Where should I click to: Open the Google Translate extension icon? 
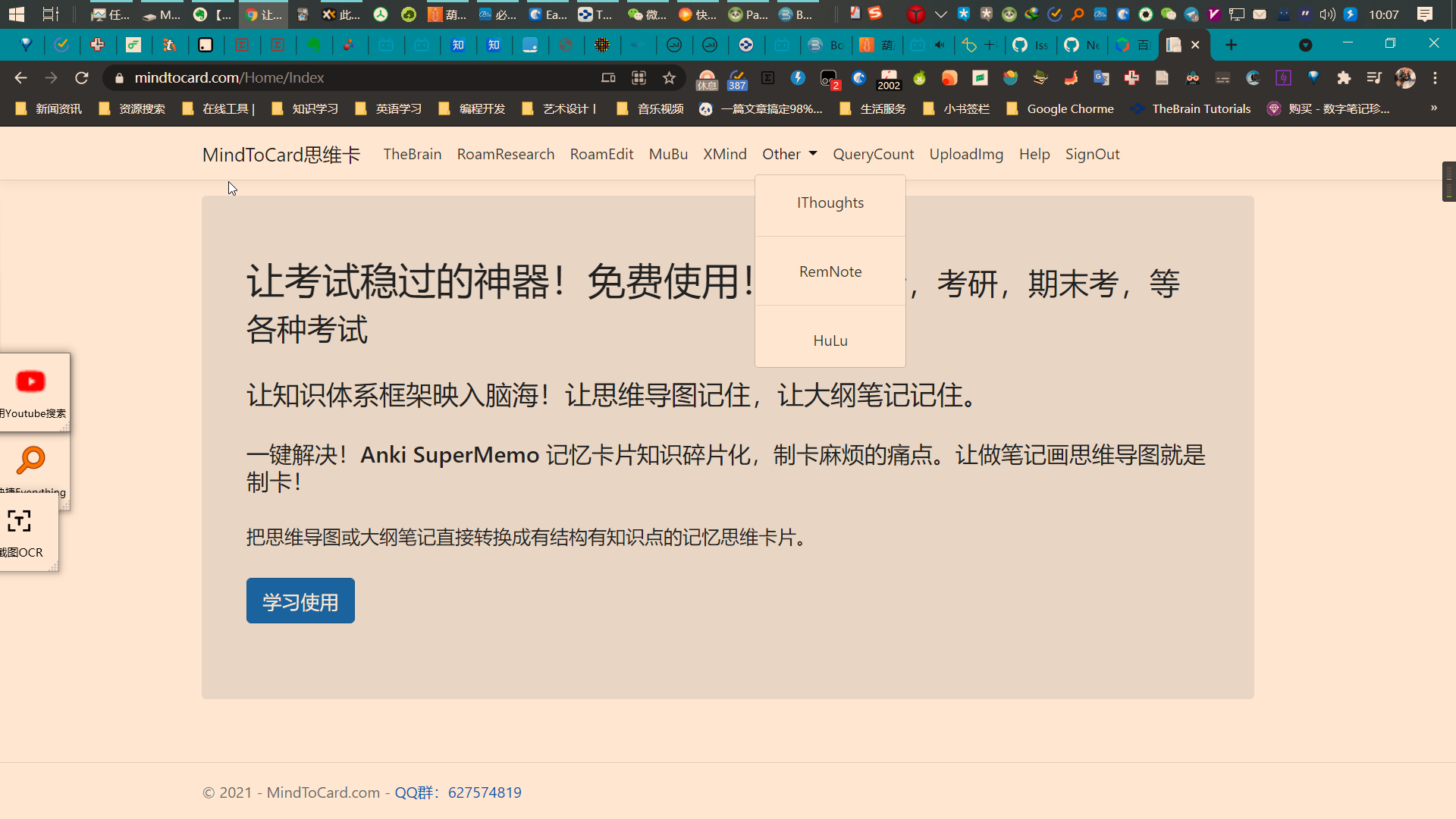[x=1102, y=77]
